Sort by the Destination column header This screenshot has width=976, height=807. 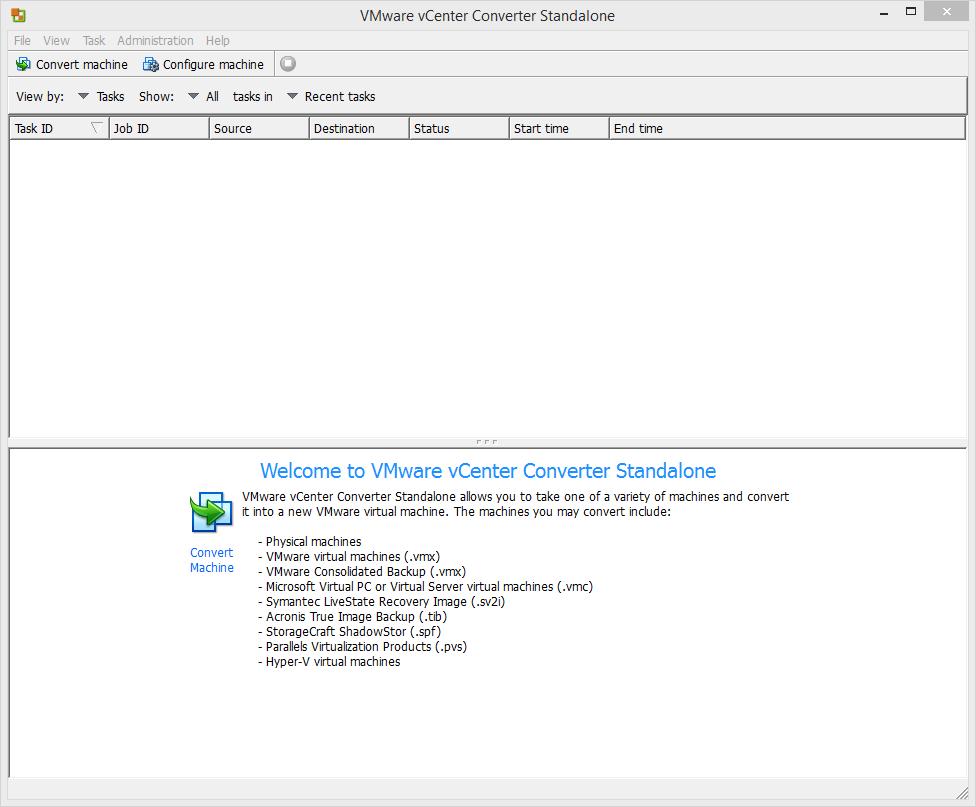point(359,128)
